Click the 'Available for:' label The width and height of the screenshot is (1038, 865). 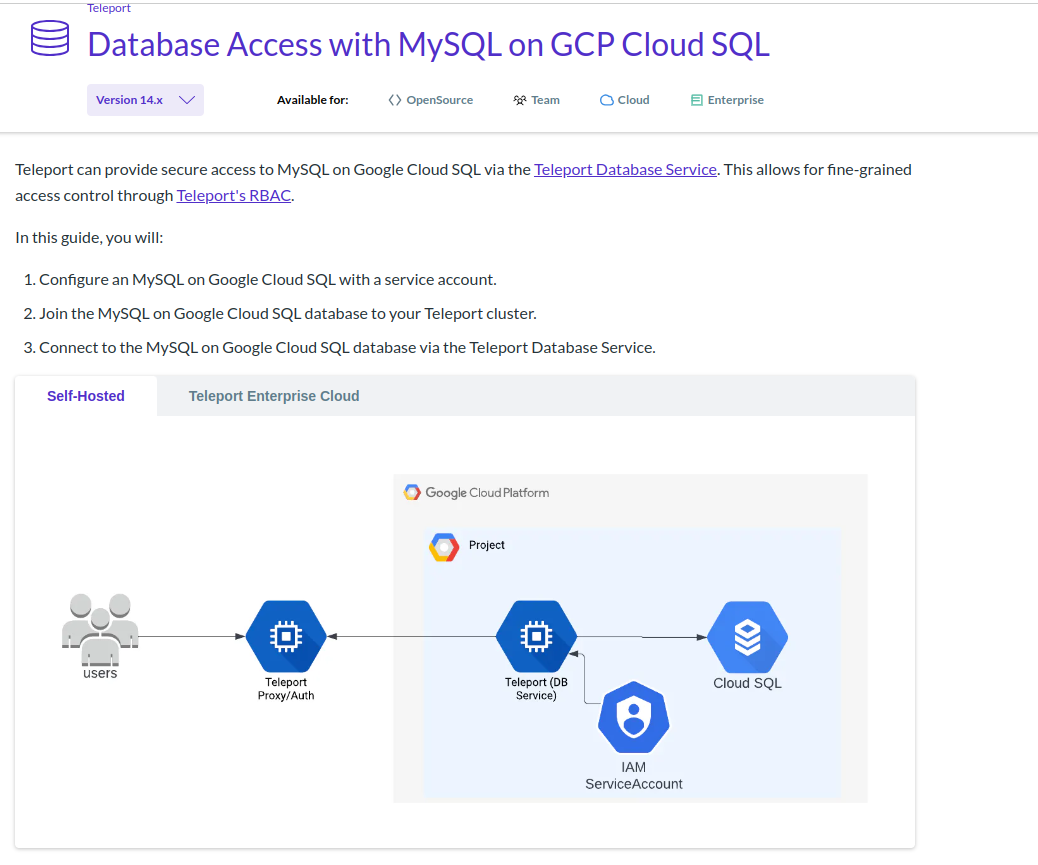pos(312,100)
